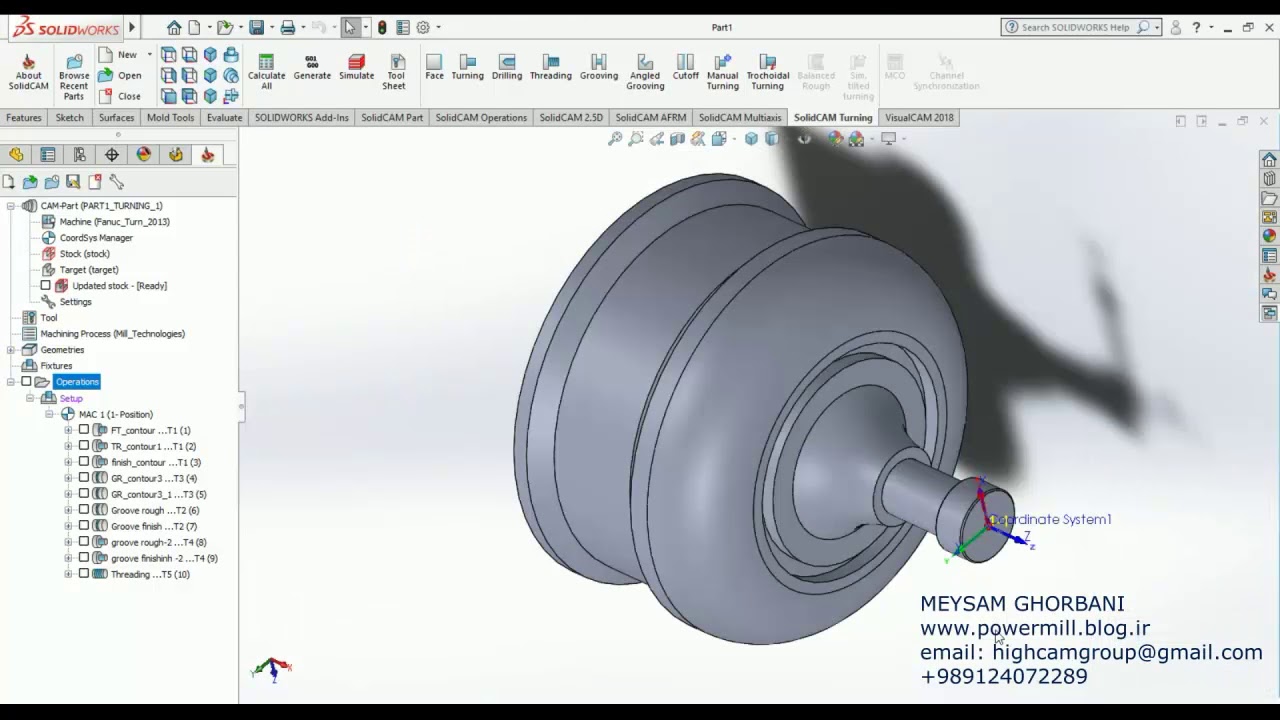Screen dimensions: 1280x720
Task: Add a Cutoff operation
Action: (x=686, y=68)
